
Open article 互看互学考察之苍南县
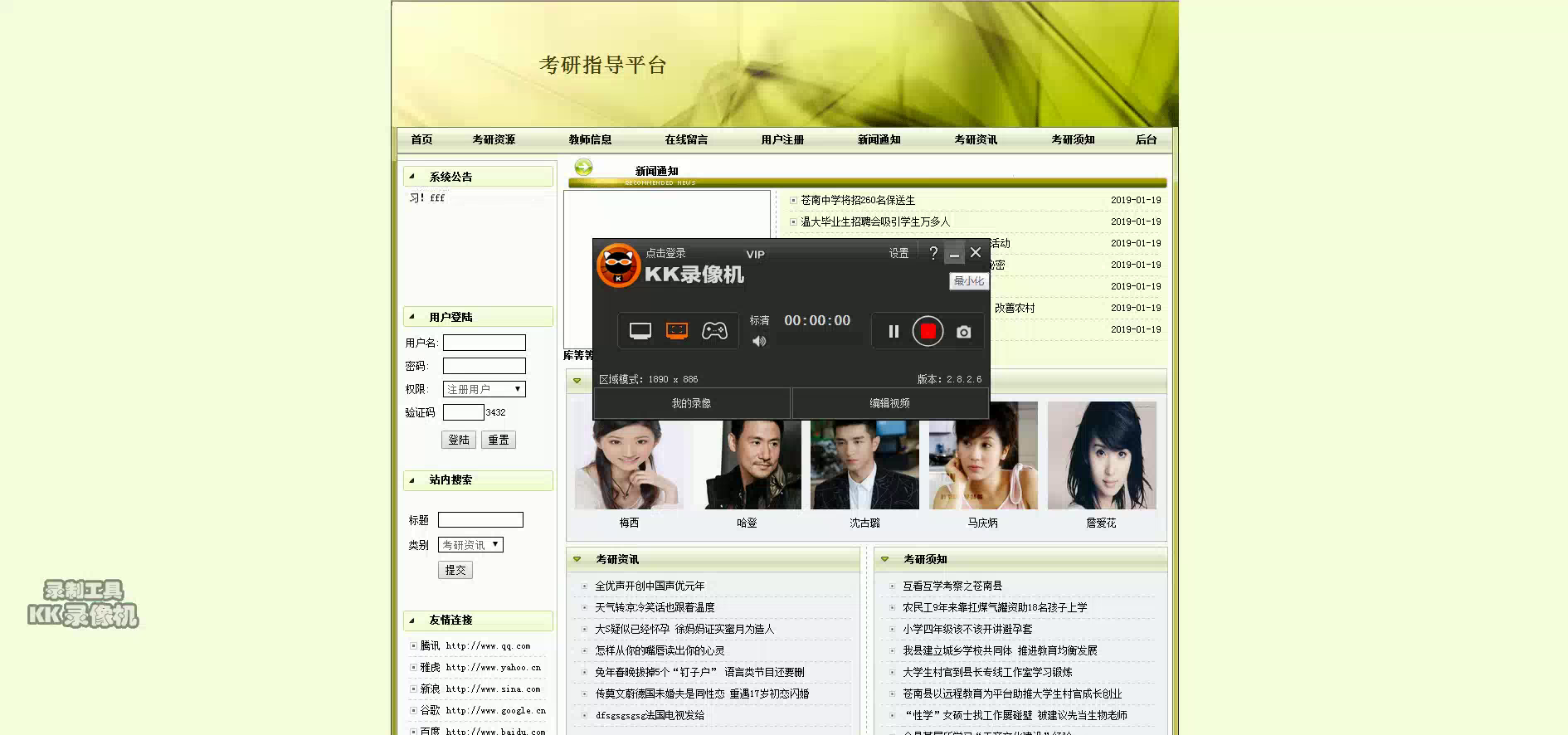[x=952, y=586]
